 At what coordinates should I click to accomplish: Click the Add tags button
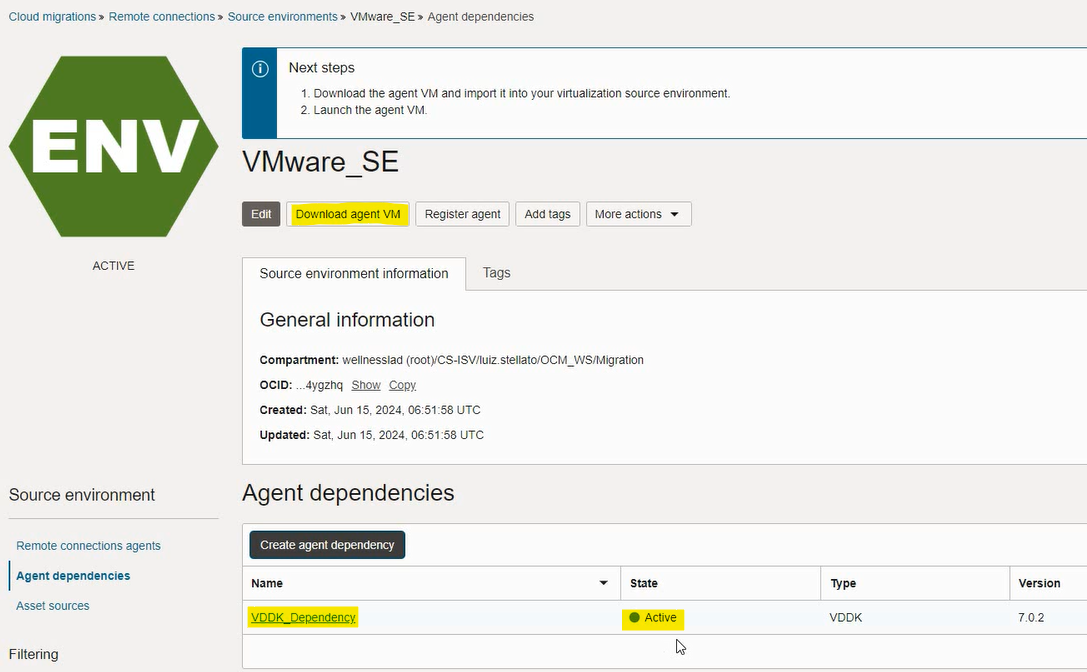click(x=547, y=214)
